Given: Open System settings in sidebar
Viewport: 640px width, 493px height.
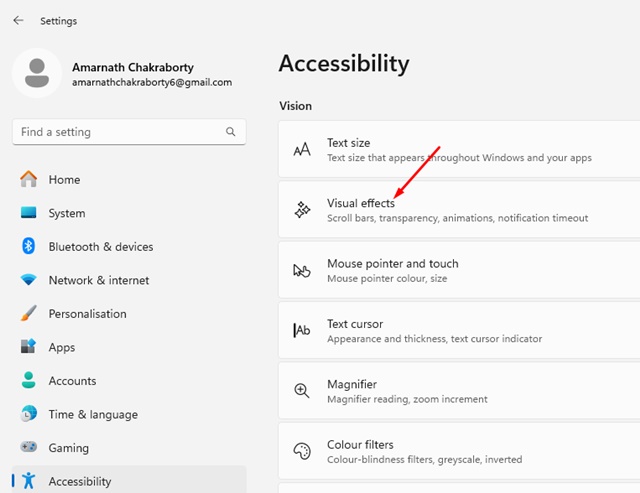Looking at the screenshot, I should 66,213.
